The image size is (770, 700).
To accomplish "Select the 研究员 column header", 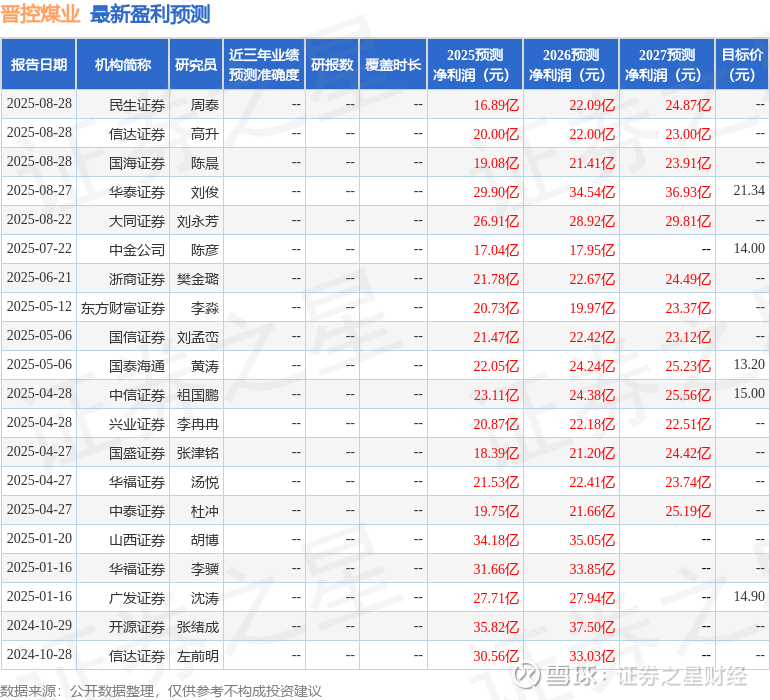I will click(196, 64).
